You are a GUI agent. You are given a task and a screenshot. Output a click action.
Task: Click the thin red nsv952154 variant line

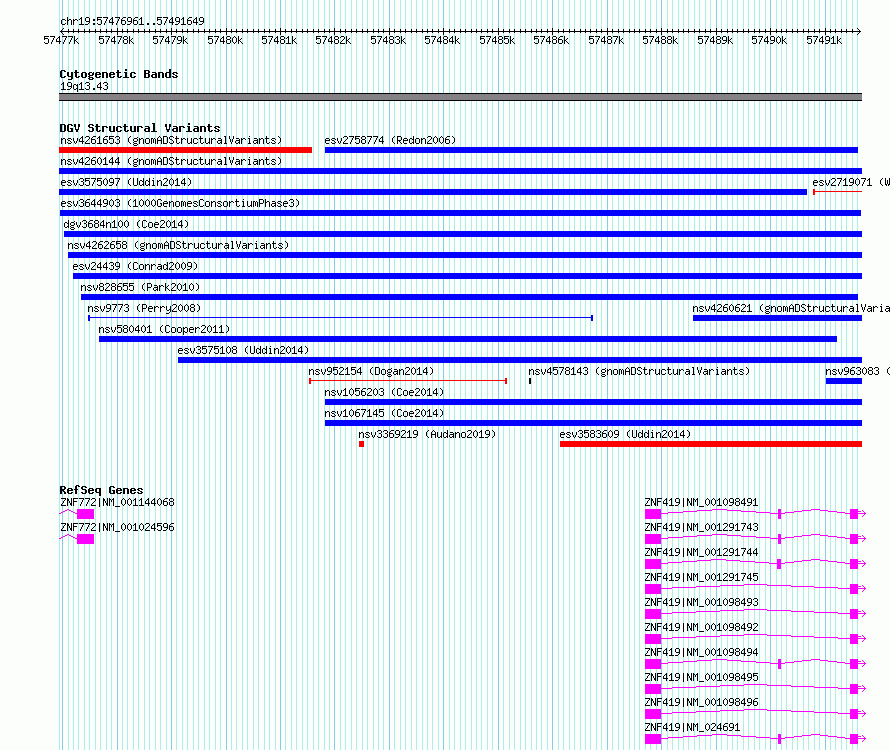(x=408, y=381)
